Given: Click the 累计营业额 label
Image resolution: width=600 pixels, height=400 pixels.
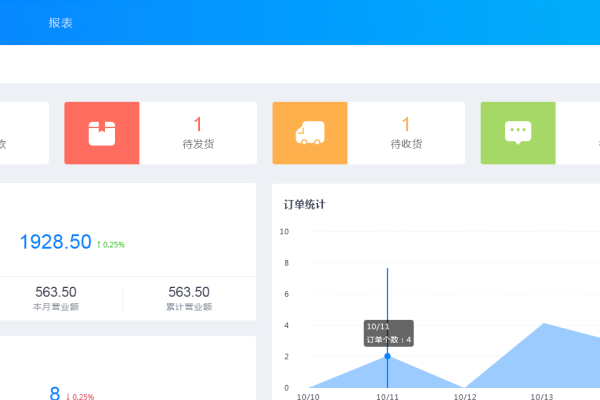Looking at the screenshot, I should [189, 307].
